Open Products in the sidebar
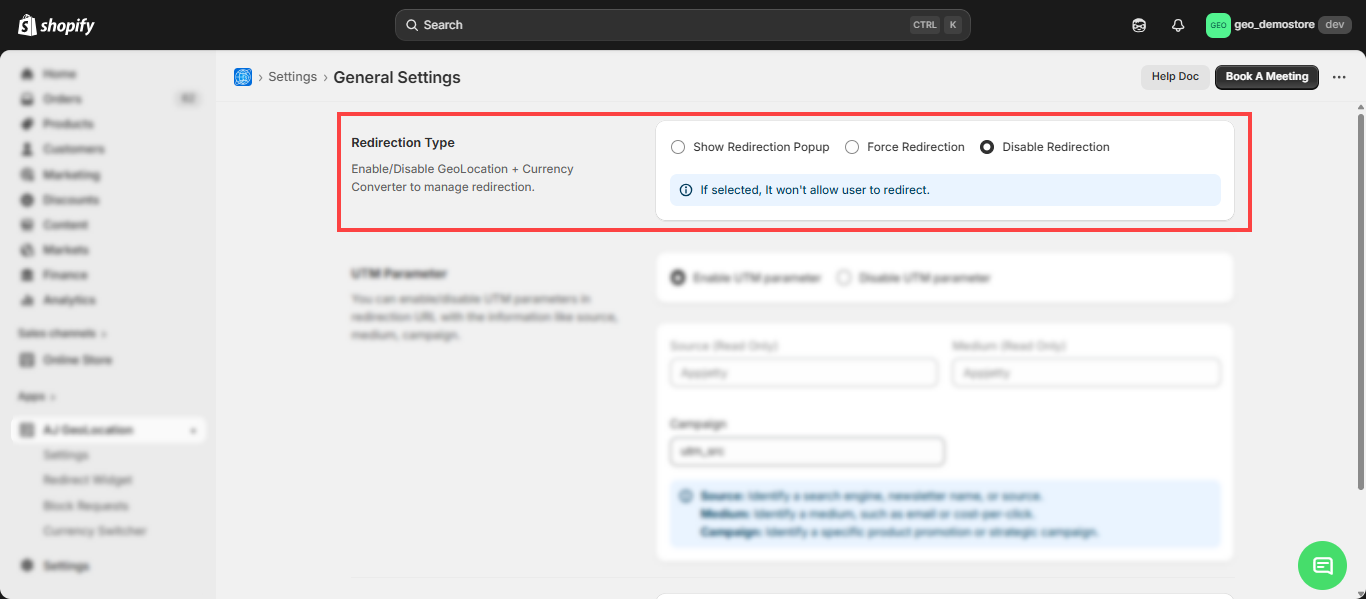 point(68,124)
